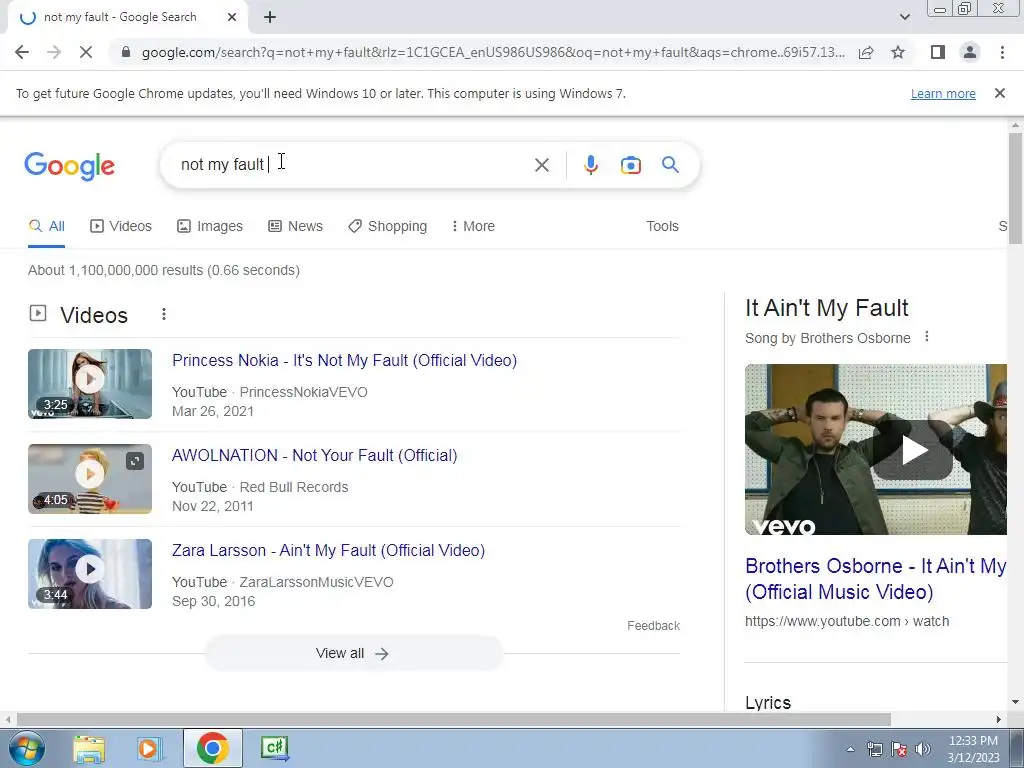The width and height of the screenshot is (1024, 768).
Task: Open options next to 'Song by Brothers Osborne'
Action: click(927, 337)
